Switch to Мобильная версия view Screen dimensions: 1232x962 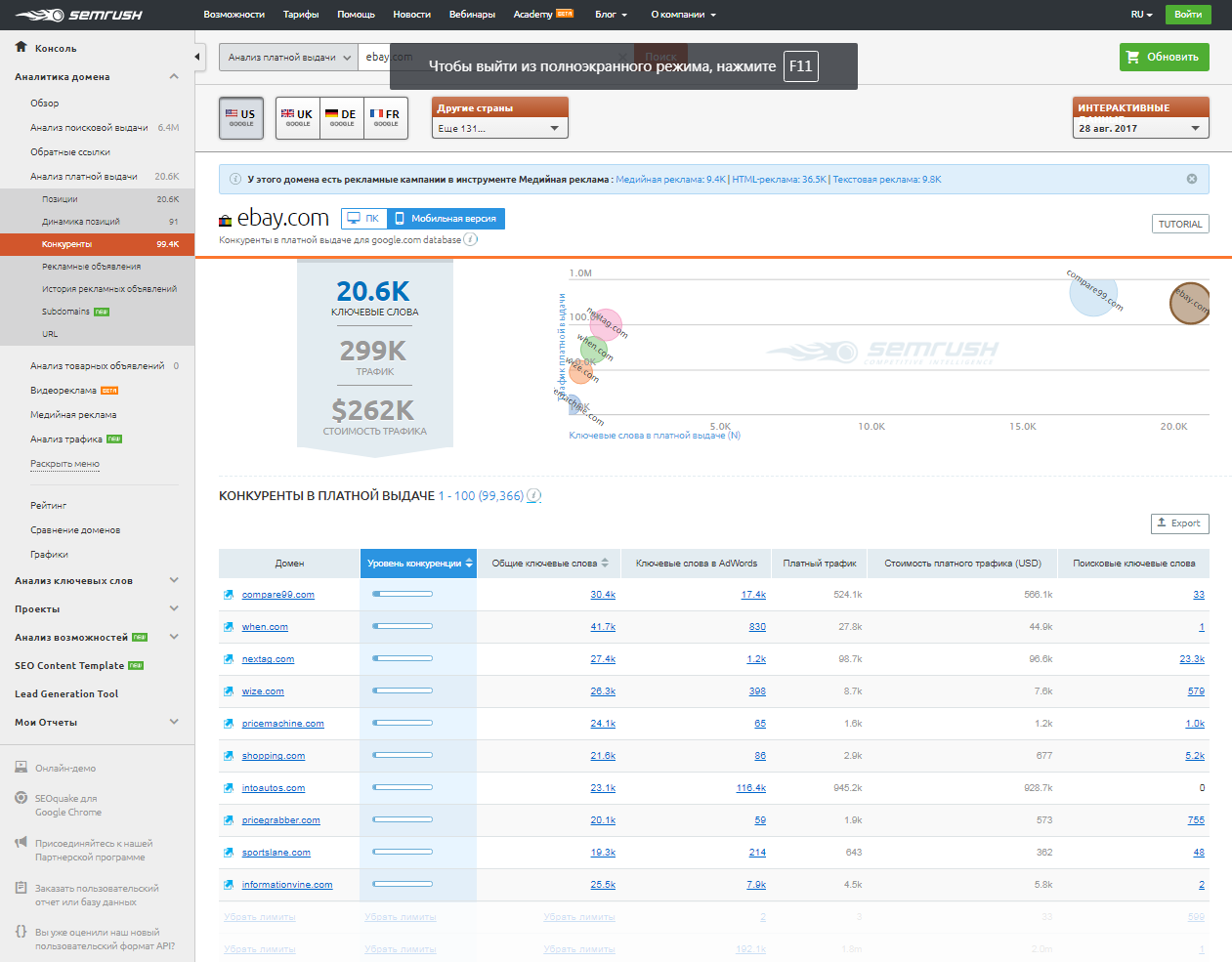tap(455, 218)
